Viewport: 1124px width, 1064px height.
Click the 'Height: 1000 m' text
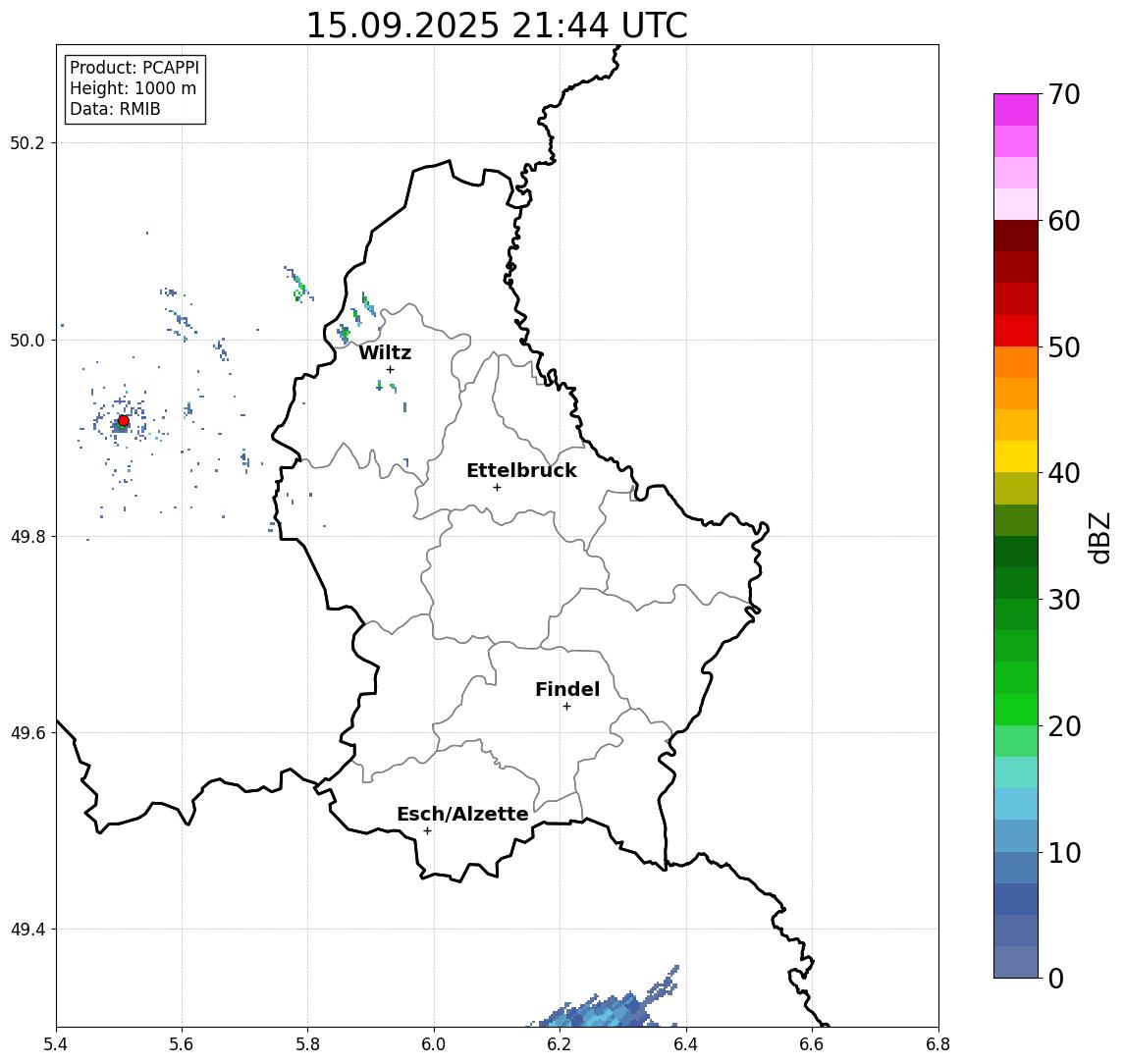click(133, 88)
